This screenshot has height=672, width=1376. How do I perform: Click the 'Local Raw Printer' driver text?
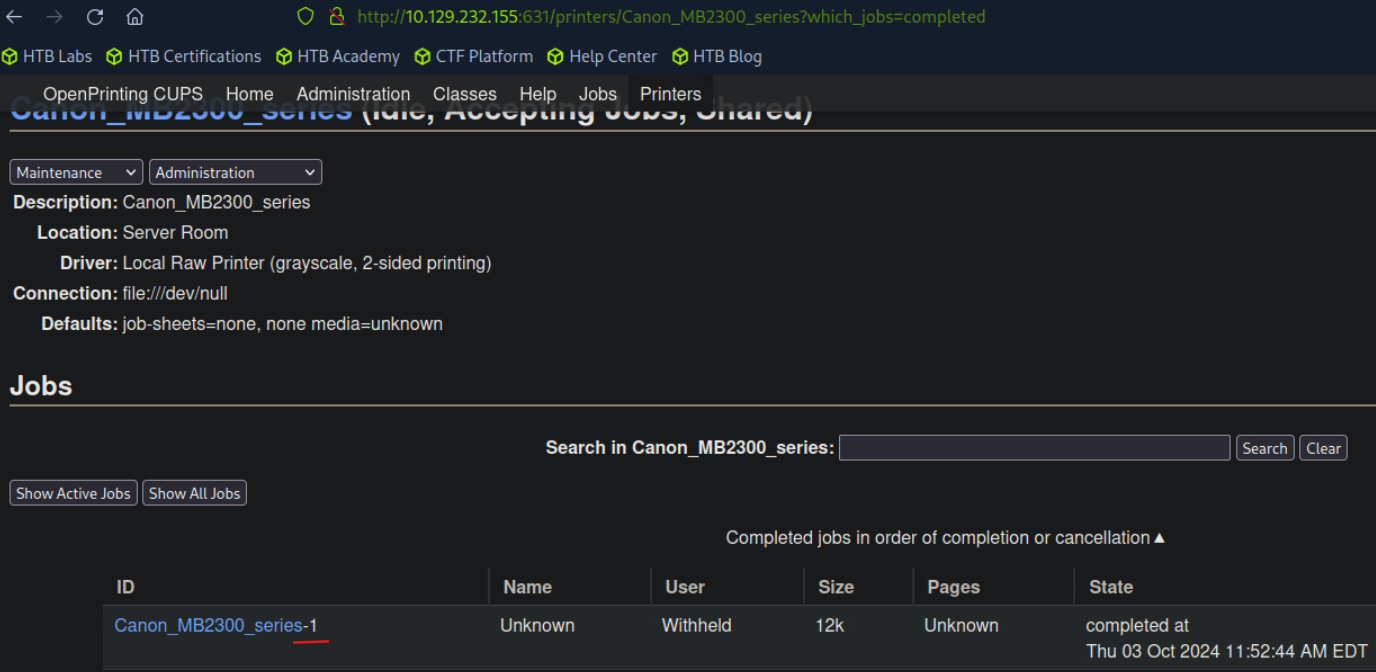tap(307, 264)
